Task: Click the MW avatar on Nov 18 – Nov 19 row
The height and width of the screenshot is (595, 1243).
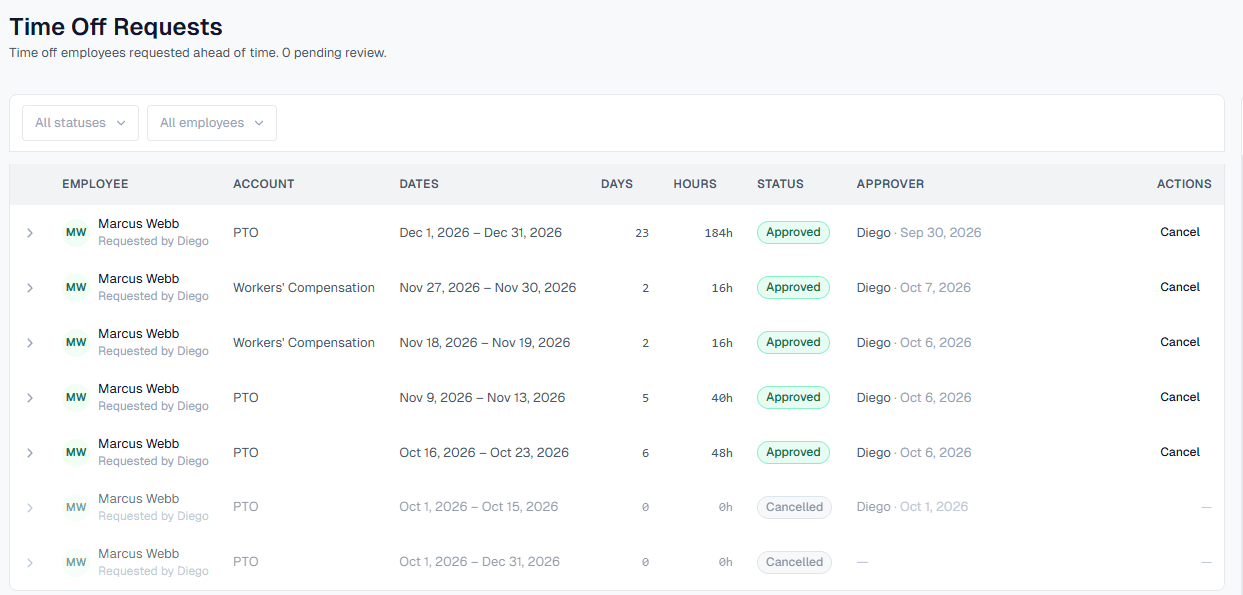Action: tap(76, 343)
